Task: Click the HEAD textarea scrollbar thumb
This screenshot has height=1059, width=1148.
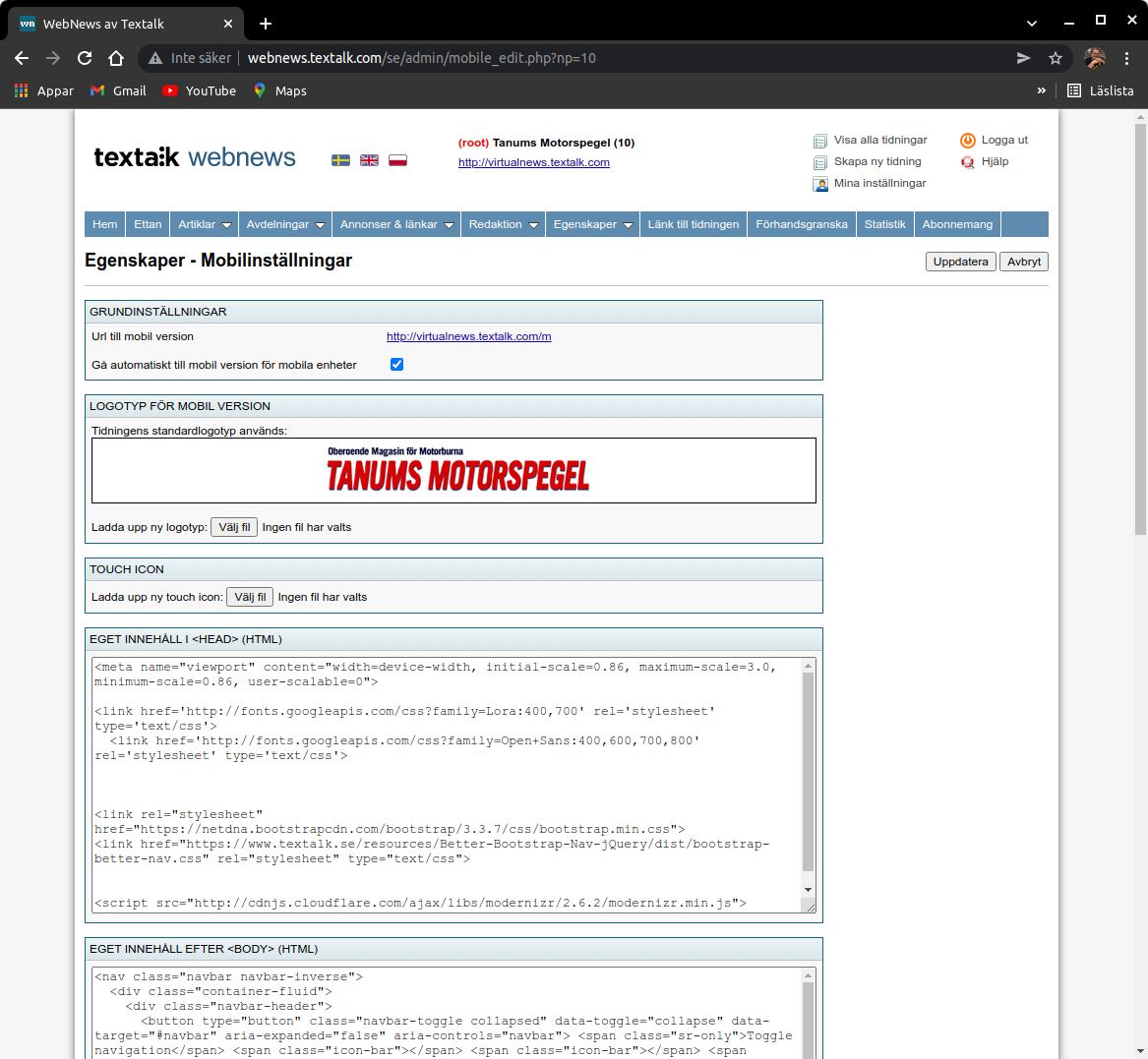Action: (809, 771)
